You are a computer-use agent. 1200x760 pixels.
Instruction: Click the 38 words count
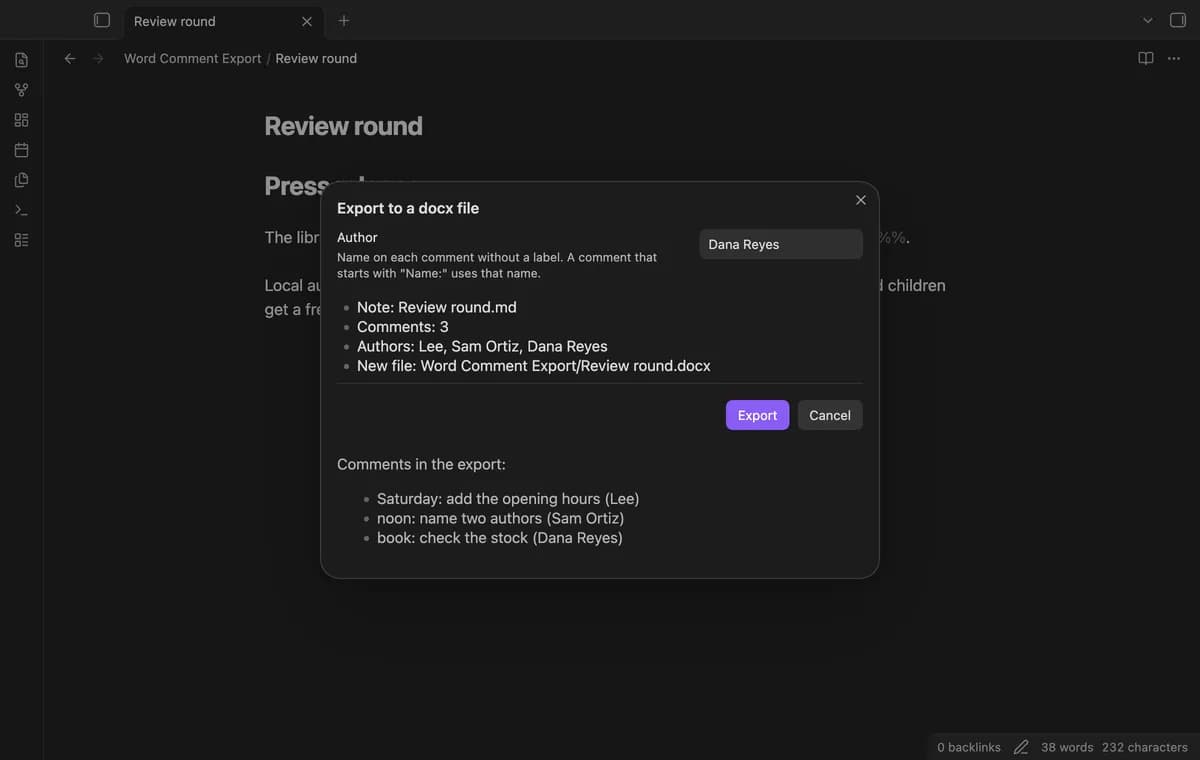point(1067,747)
